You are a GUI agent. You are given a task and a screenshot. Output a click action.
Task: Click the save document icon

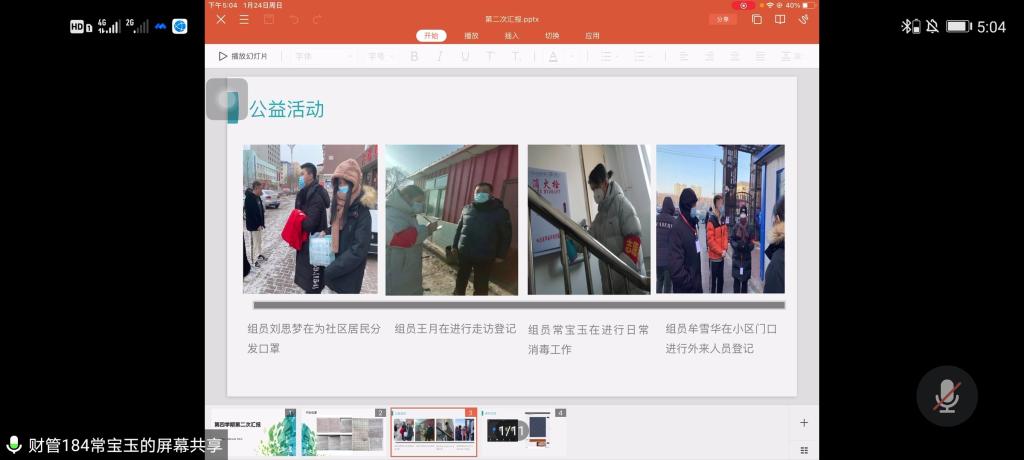tap(268, 20)
